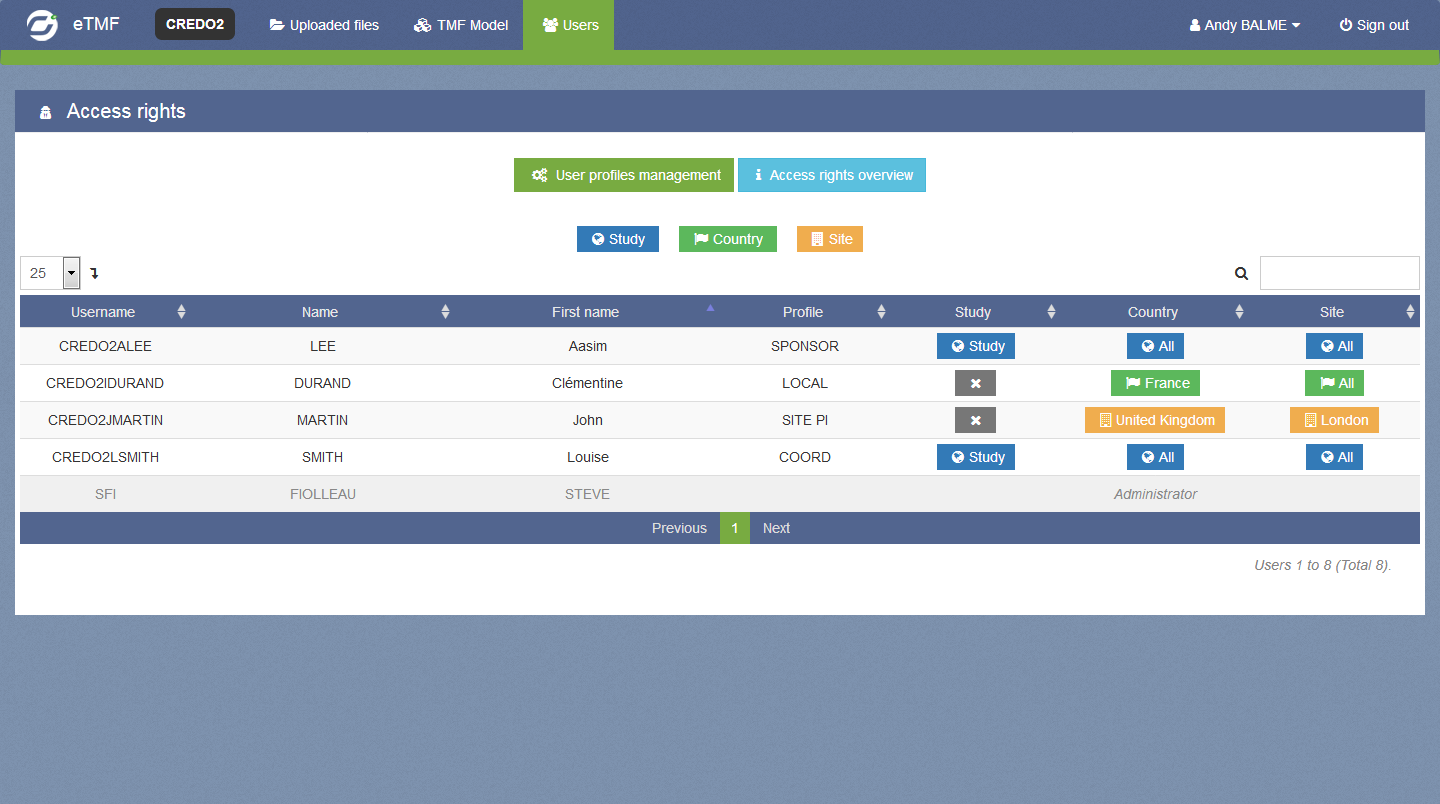The height and width of the screenshot is (804, 1440).
Task: Open User profiles management
Action: pyautogui.click(x=624, y=175)
